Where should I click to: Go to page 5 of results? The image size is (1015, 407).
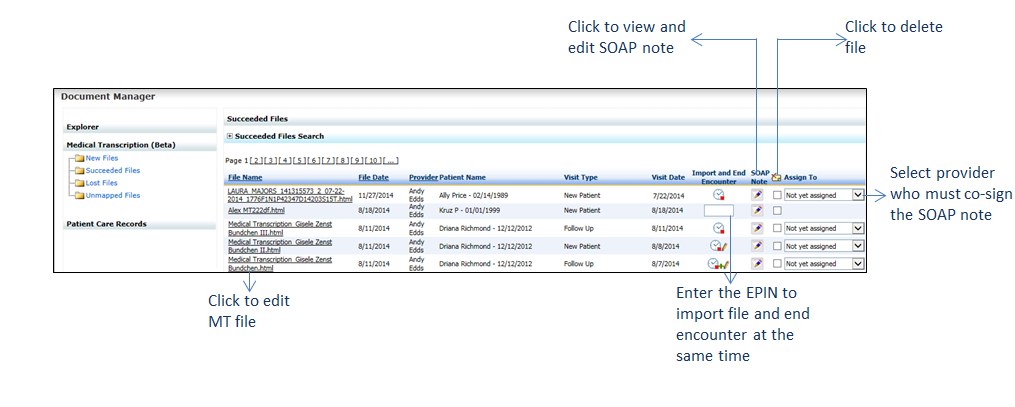[299, 160]
